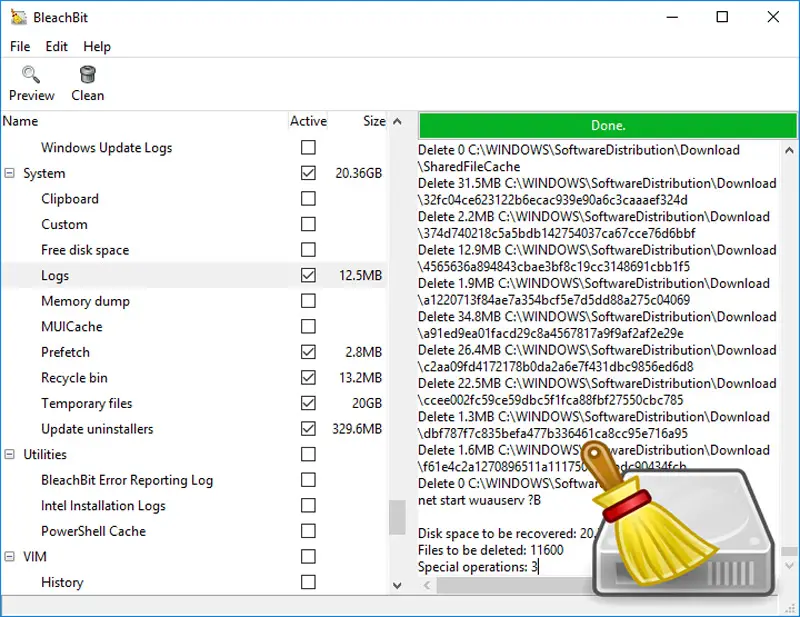Image resolution: width=800 pixels, height=617 pixels.
Task: Uncheck the Logs checkbox
Action: [308, 275]
